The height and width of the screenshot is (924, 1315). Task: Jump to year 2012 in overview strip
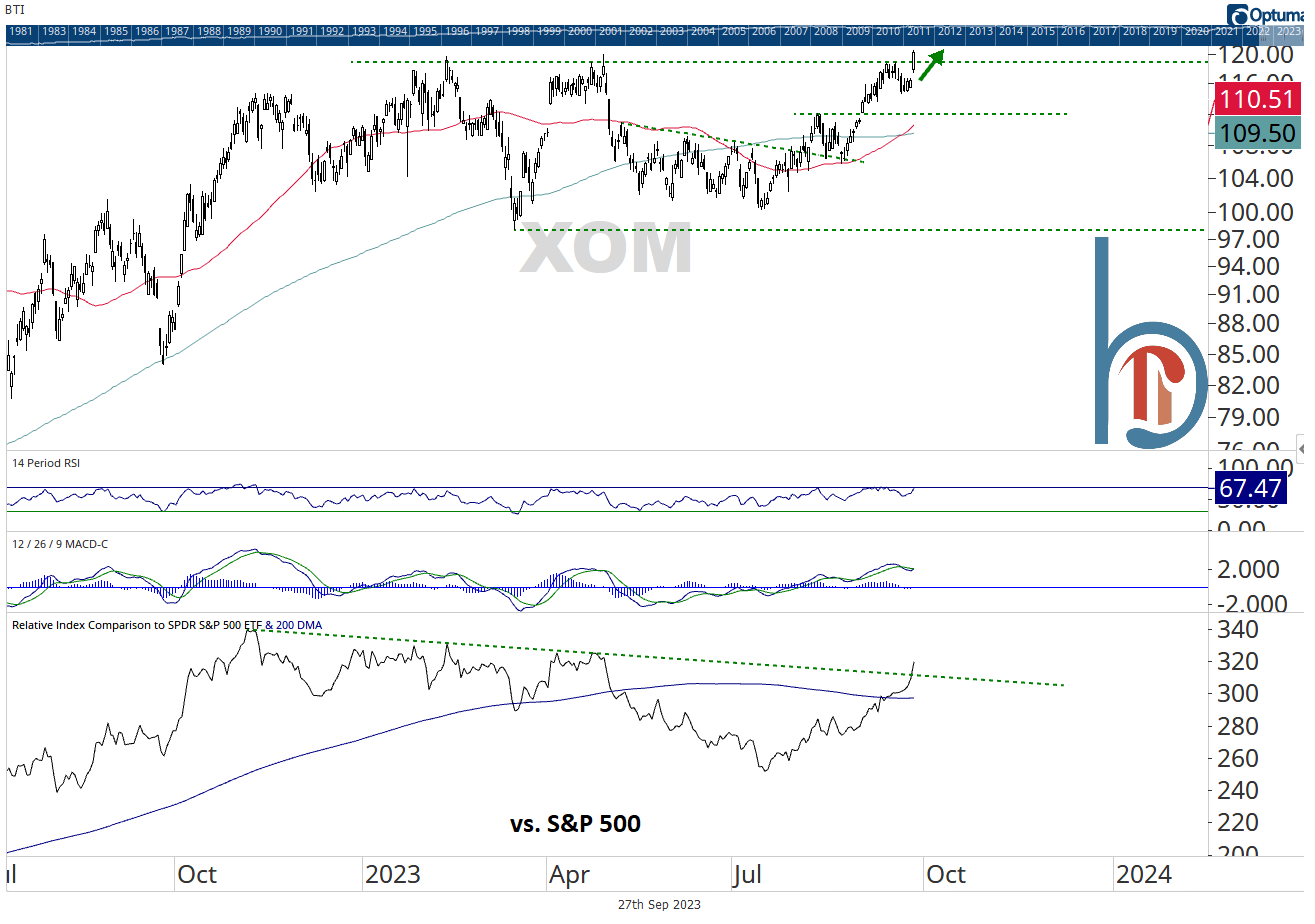950,32
